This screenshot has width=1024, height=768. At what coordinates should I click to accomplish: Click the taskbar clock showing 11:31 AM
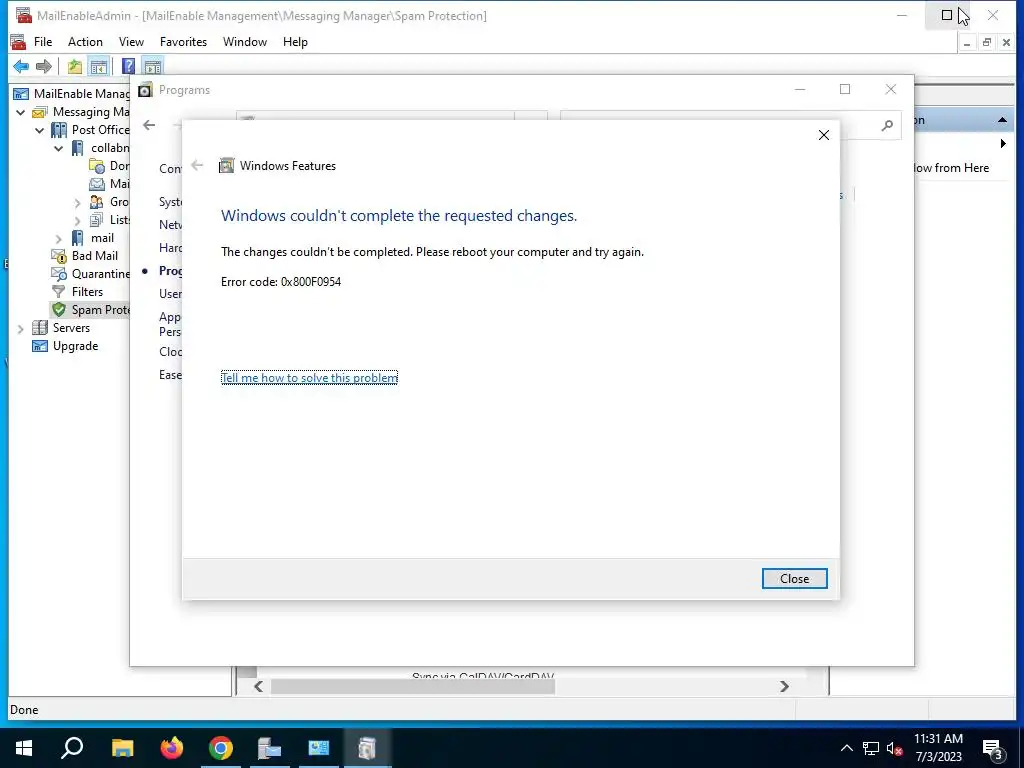938,748
